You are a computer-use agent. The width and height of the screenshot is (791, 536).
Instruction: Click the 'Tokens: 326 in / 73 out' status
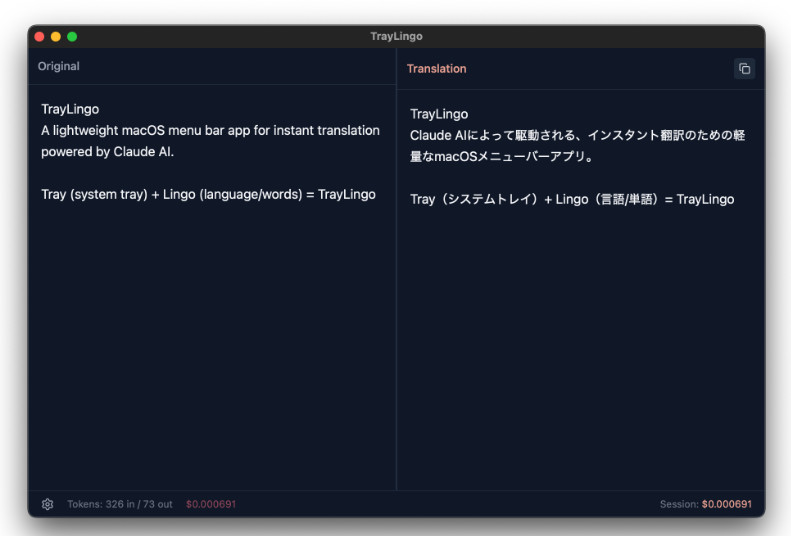tap(120, 504)
